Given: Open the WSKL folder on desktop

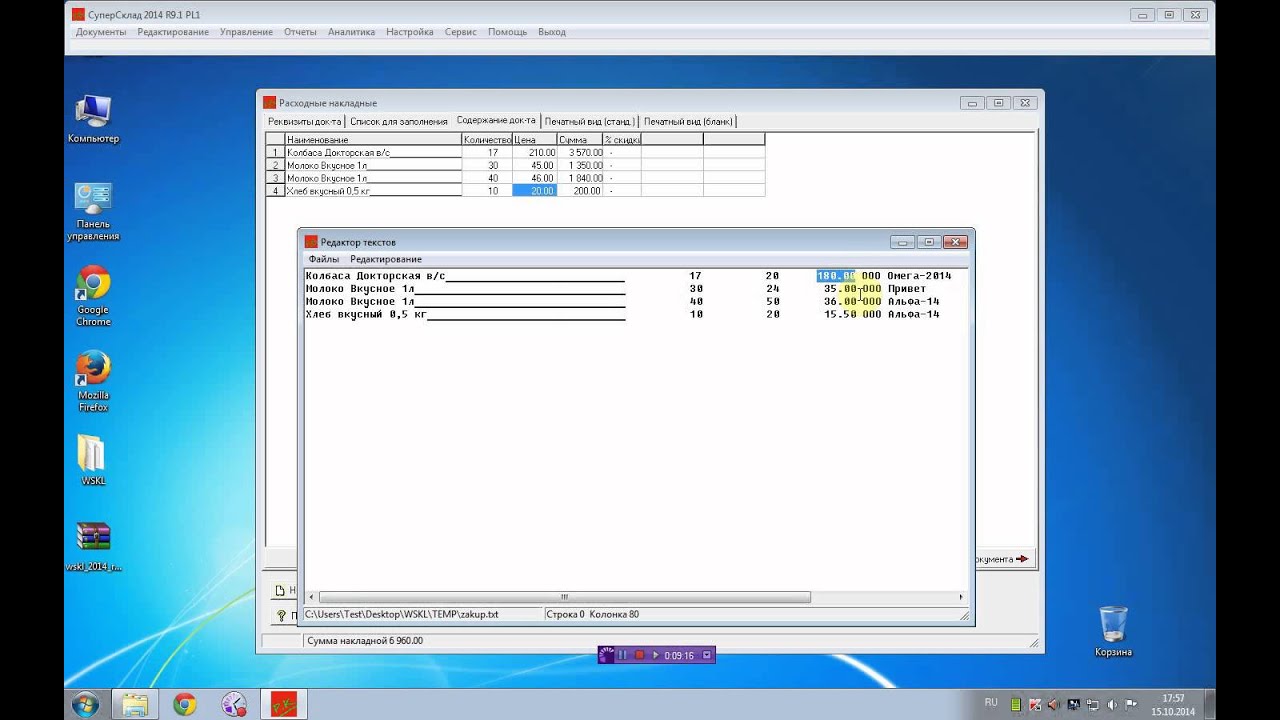Looking at the screenshot, I should pyautogui.click(x=93, y=460).
